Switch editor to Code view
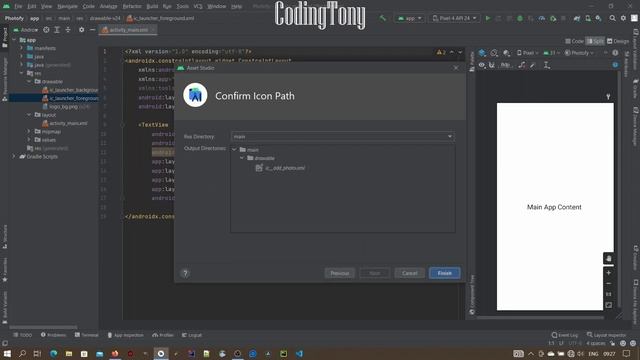 574,41
